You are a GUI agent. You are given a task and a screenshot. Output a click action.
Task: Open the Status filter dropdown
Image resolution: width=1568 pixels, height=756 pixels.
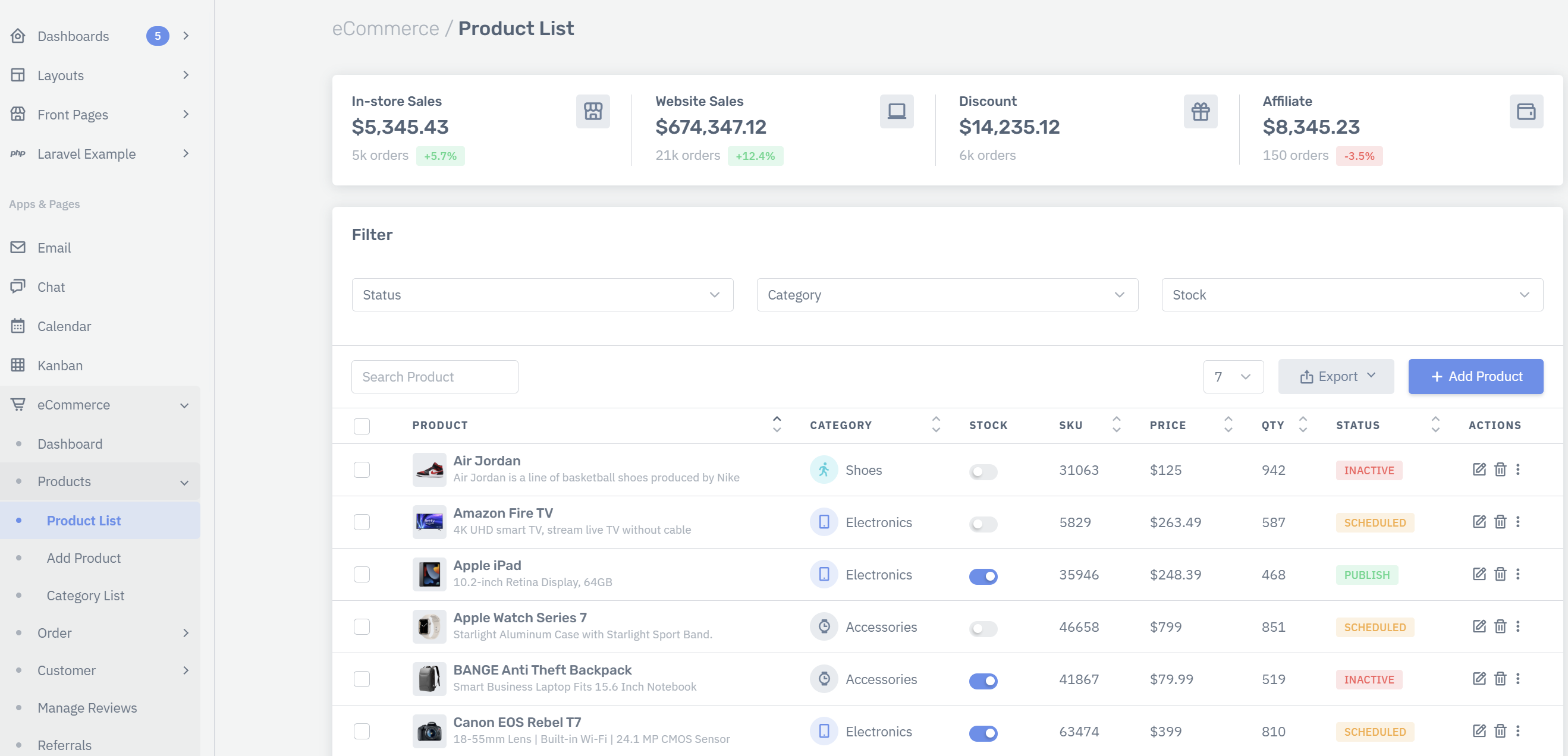click(542, 295)
